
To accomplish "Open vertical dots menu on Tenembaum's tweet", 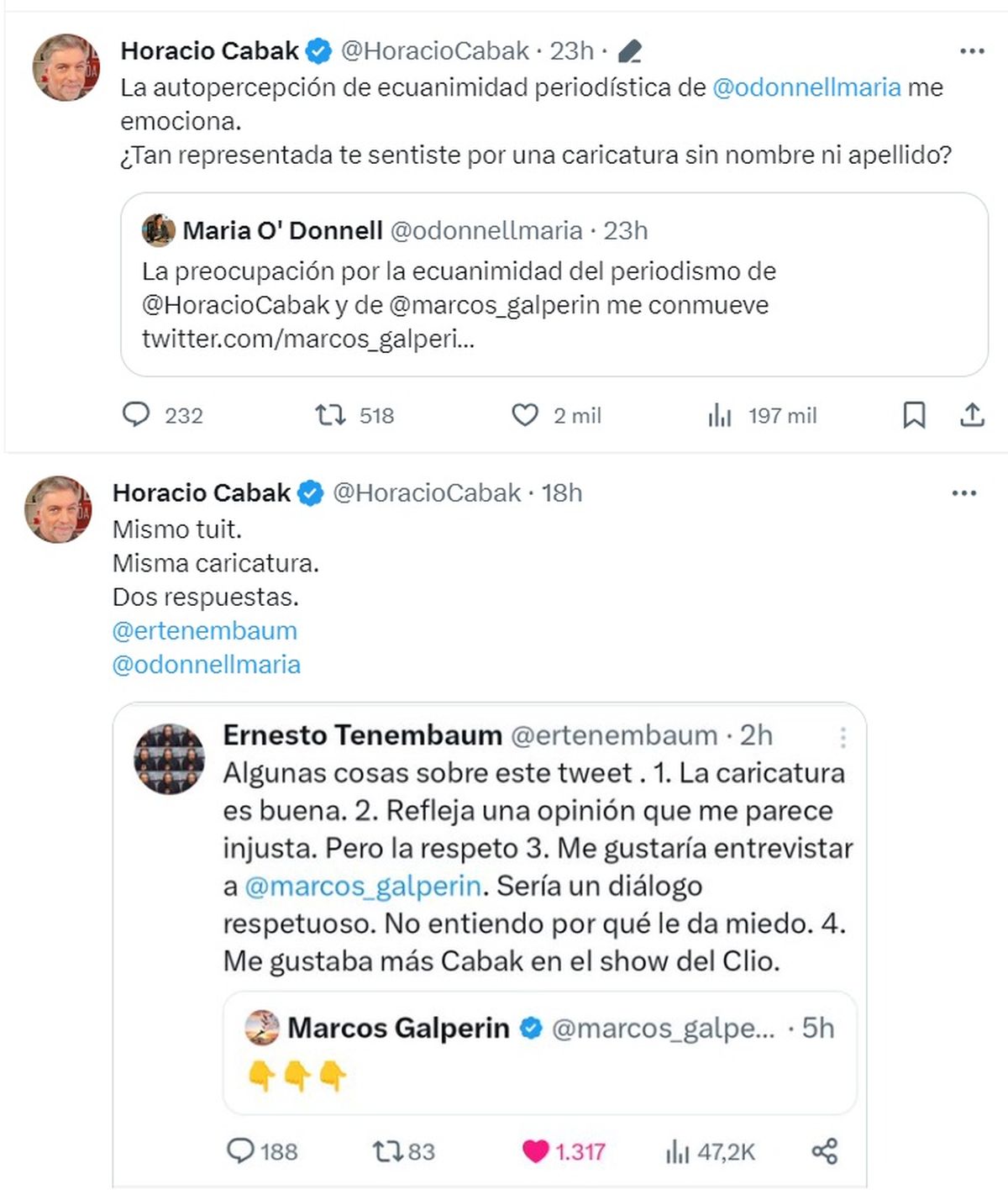I will 843,738.
